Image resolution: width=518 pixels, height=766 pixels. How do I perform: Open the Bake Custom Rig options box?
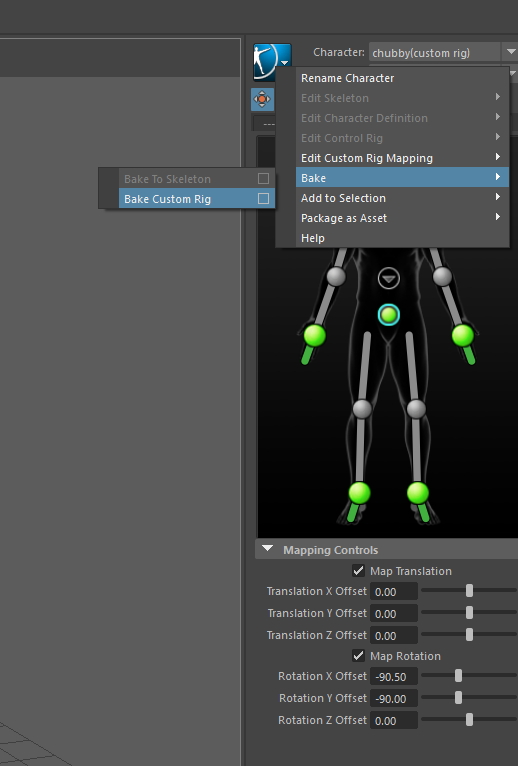pyautogui.click(x=263, y=198)
